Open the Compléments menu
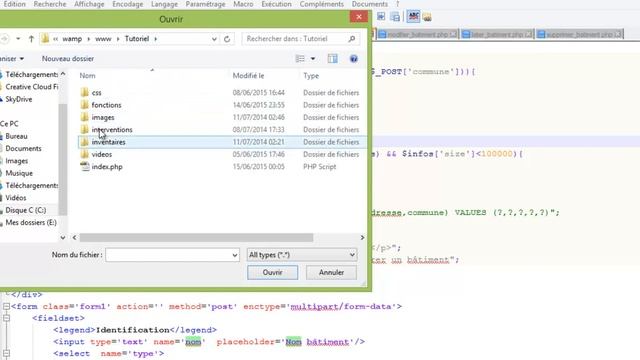 tap(322, 4)
